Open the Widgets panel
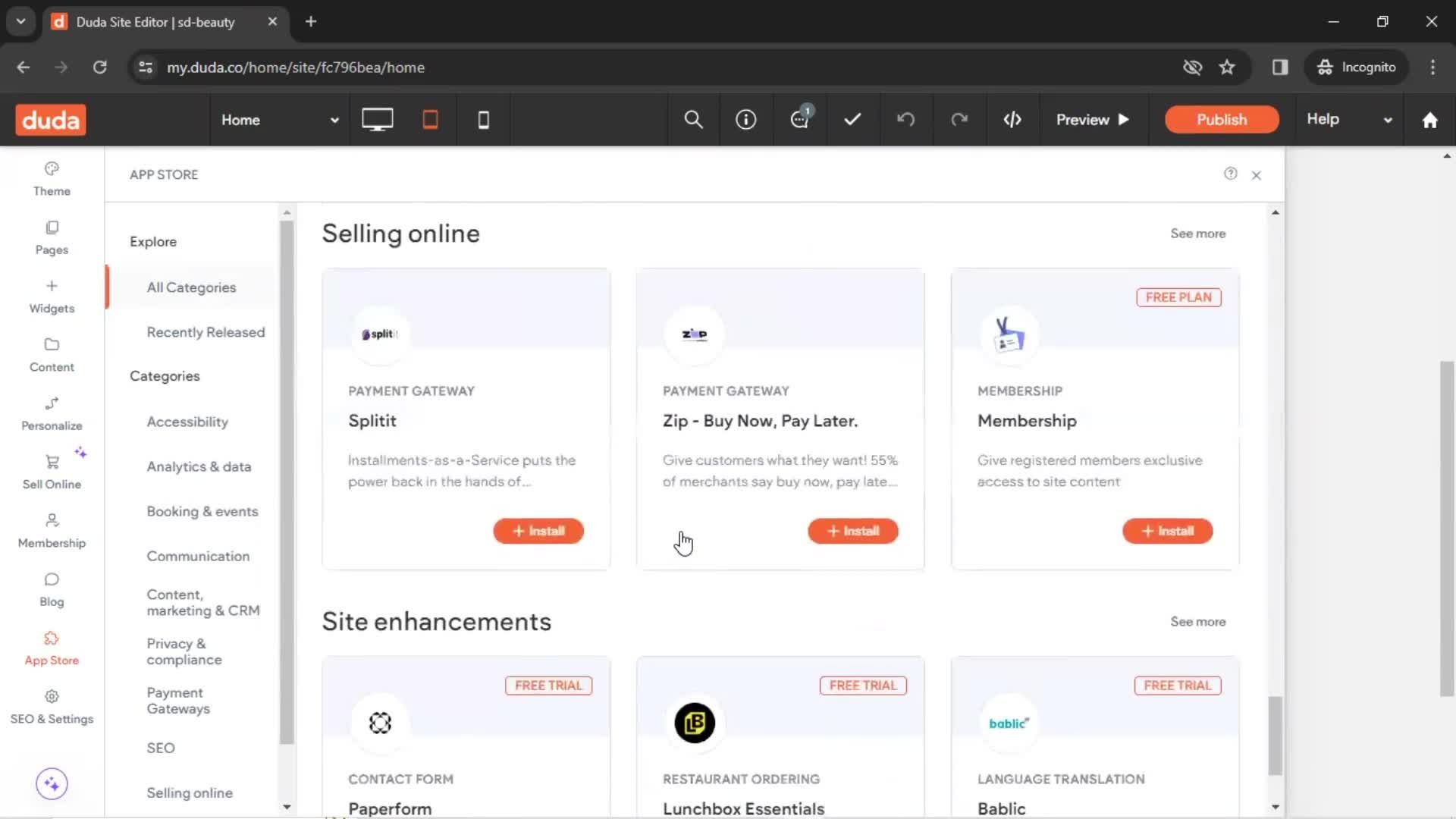1456x819 pixels. [52, 297]
